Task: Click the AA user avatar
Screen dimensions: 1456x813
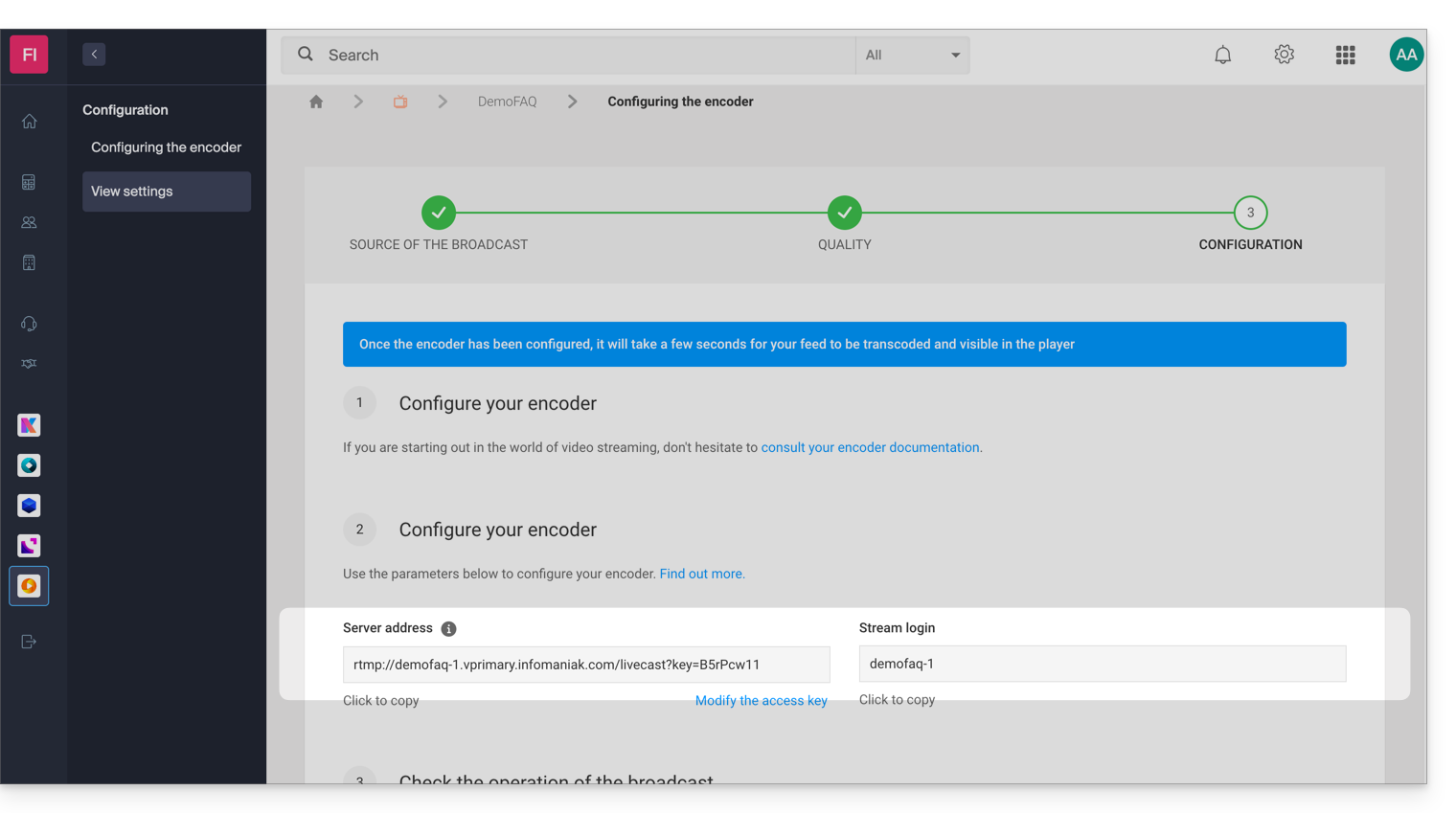Action: (x=1405, y=55)
